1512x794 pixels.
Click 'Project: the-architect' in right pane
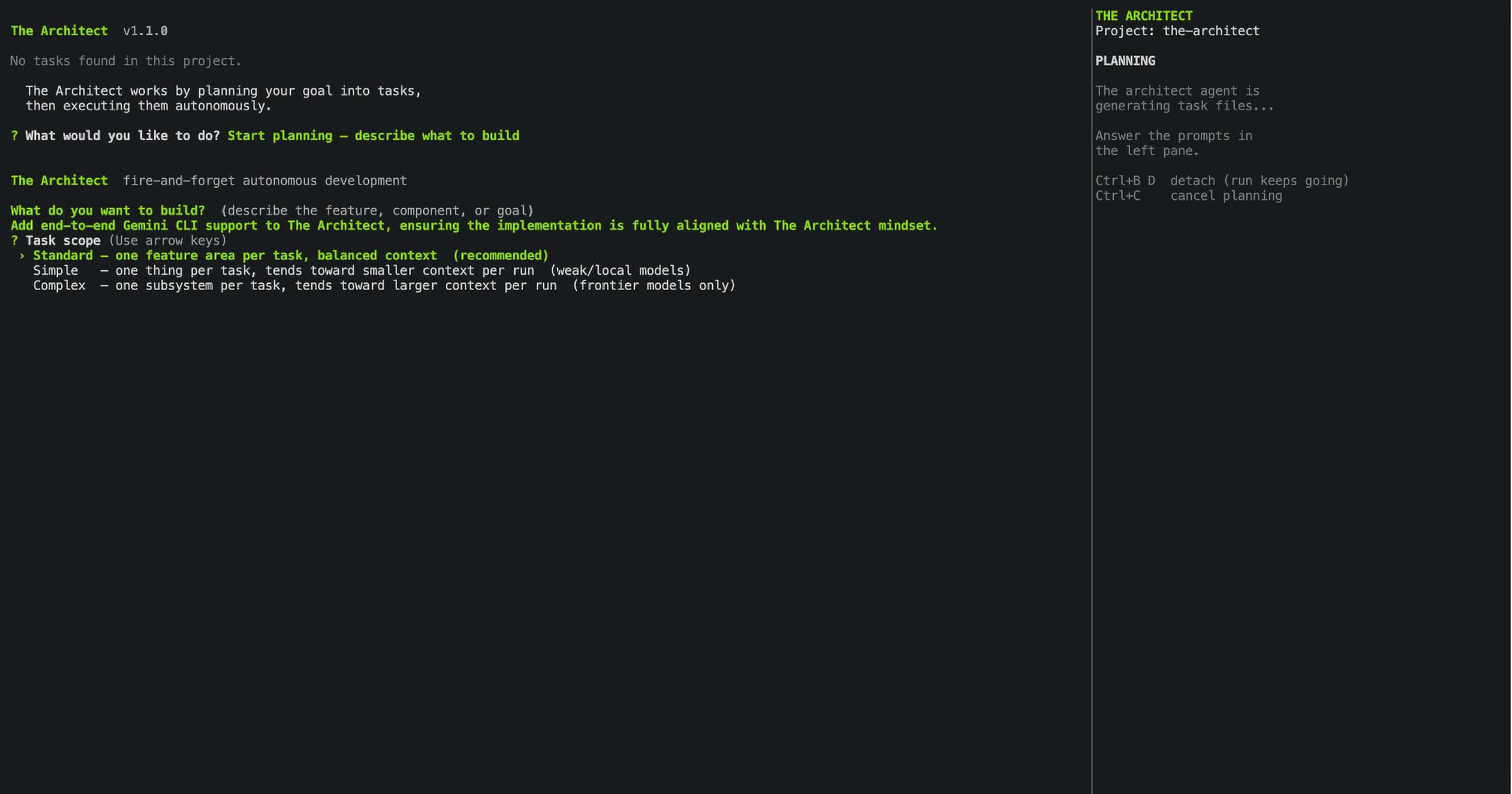[x=1177, y=31]
